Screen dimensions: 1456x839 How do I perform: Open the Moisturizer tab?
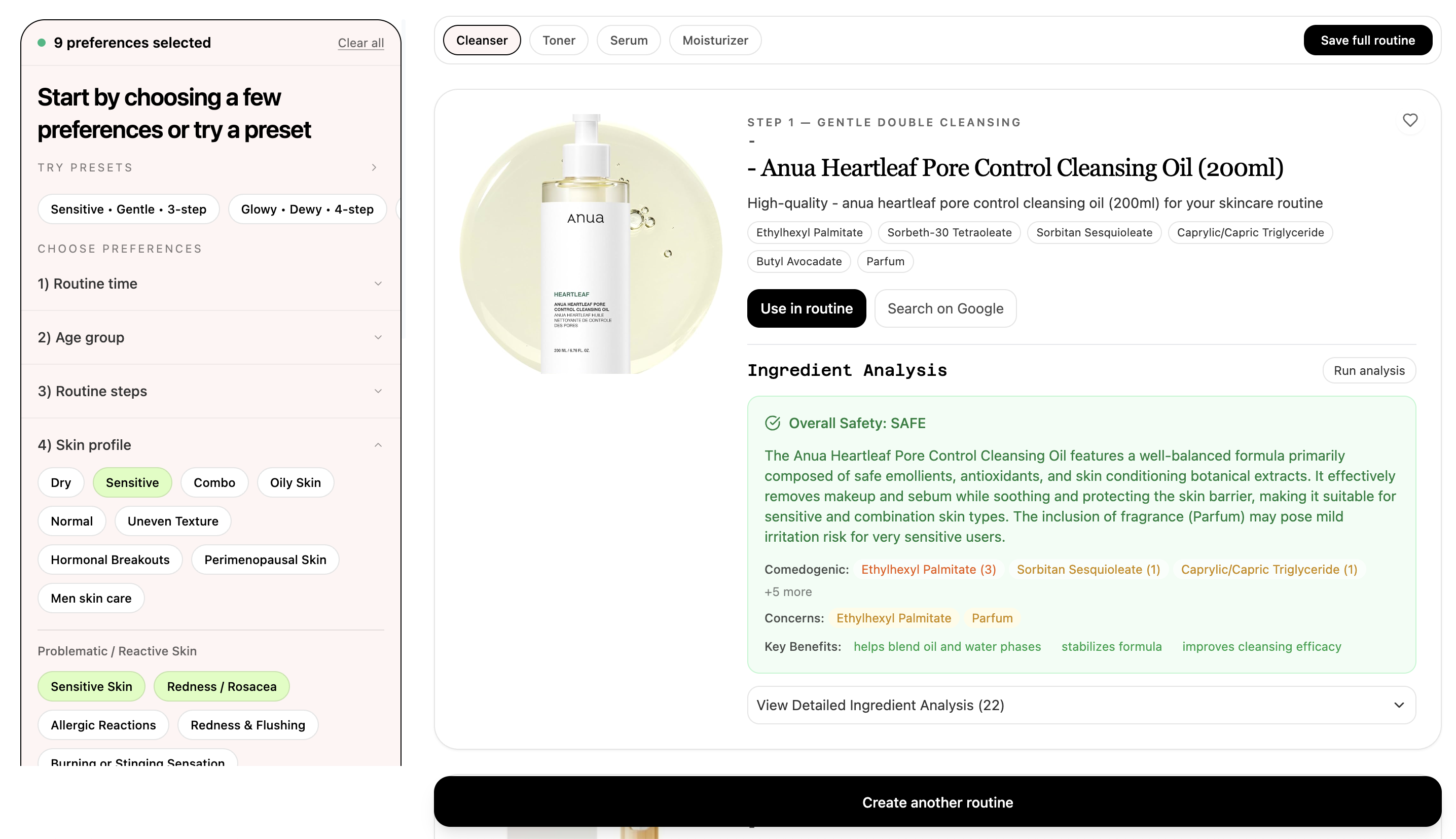point(714,40)
